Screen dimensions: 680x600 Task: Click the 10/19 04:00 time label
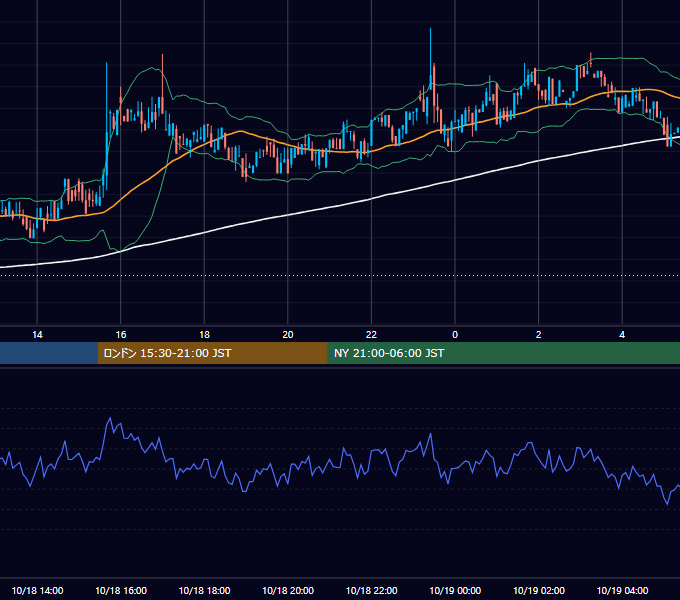pos(622,590)
